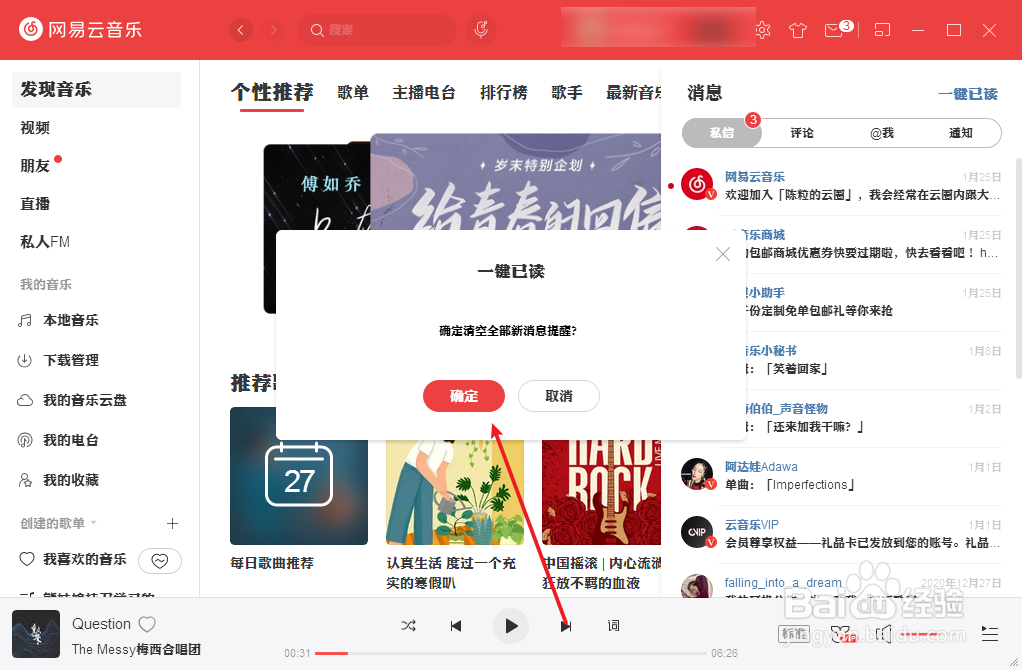Click the NetEase Cloud Music logo
Viewport: 1022px width, 670px height.
coord(81,29)
